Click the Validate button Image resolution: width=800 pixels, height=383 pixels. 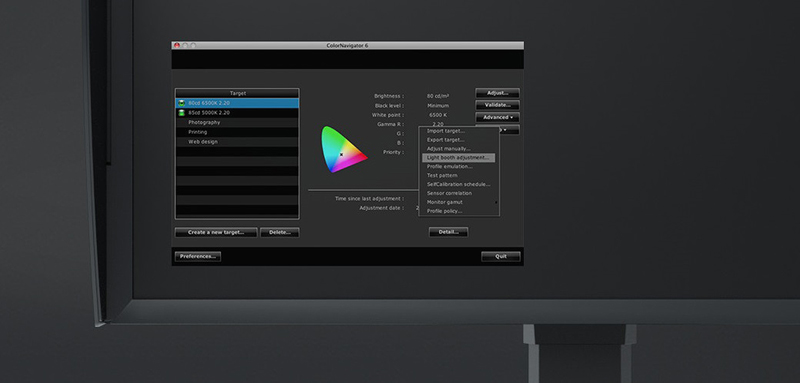497,105
